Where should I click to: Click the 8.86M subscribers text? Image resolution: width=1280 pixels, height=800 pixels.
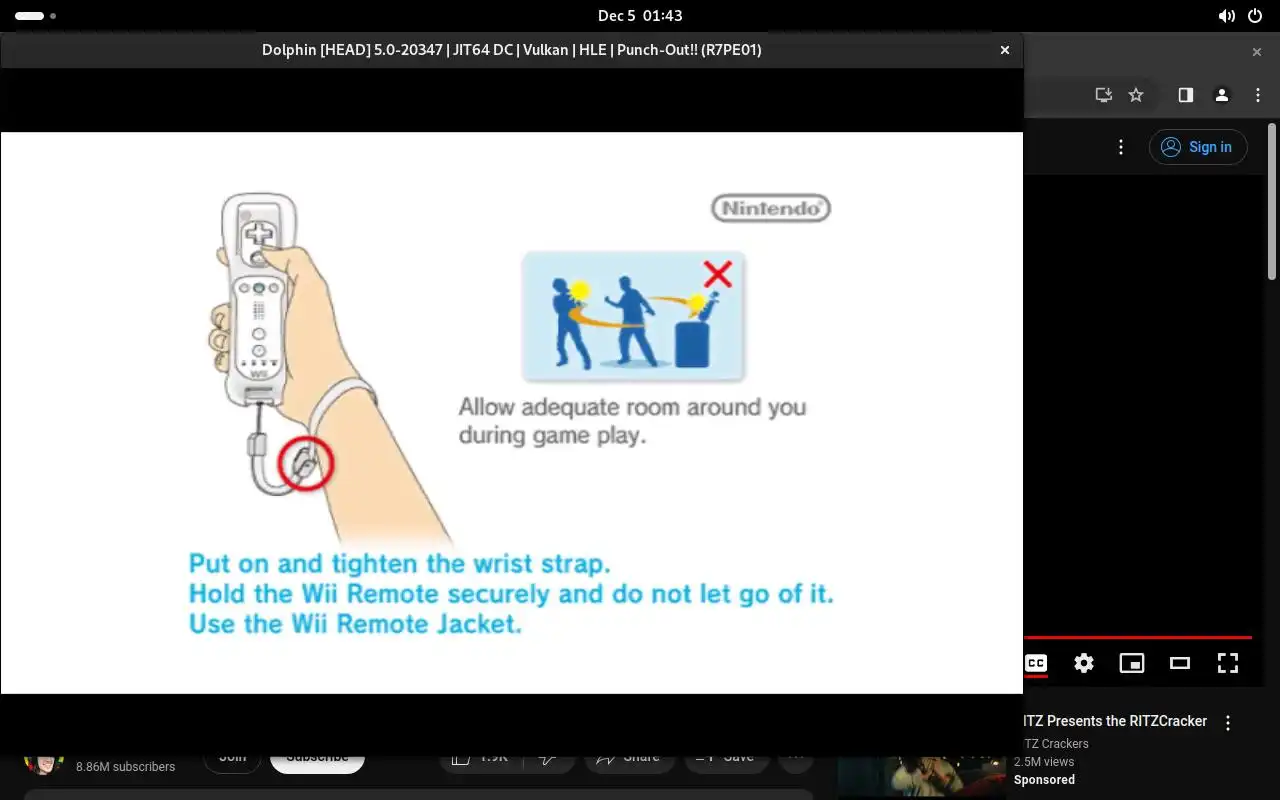125,767
